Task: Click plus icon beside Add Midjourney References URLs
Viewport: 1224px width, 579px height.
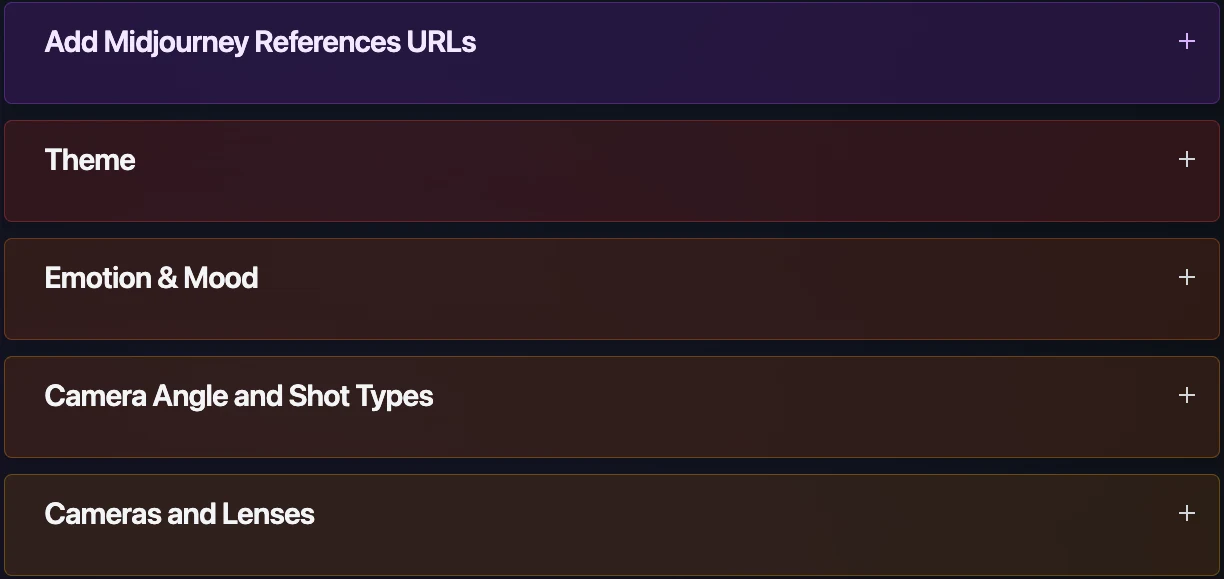Action: [x=1186, y=41]
